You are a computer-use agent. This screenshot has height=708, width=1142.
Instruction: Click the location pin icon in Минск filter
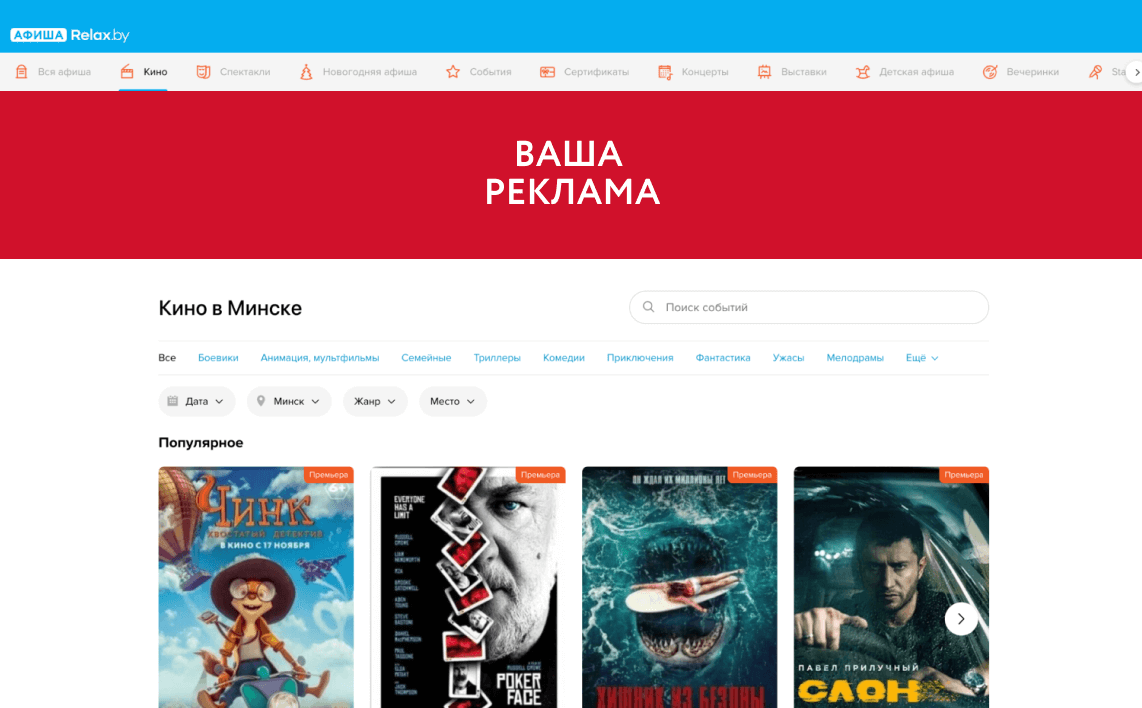[x=261, y=401]
